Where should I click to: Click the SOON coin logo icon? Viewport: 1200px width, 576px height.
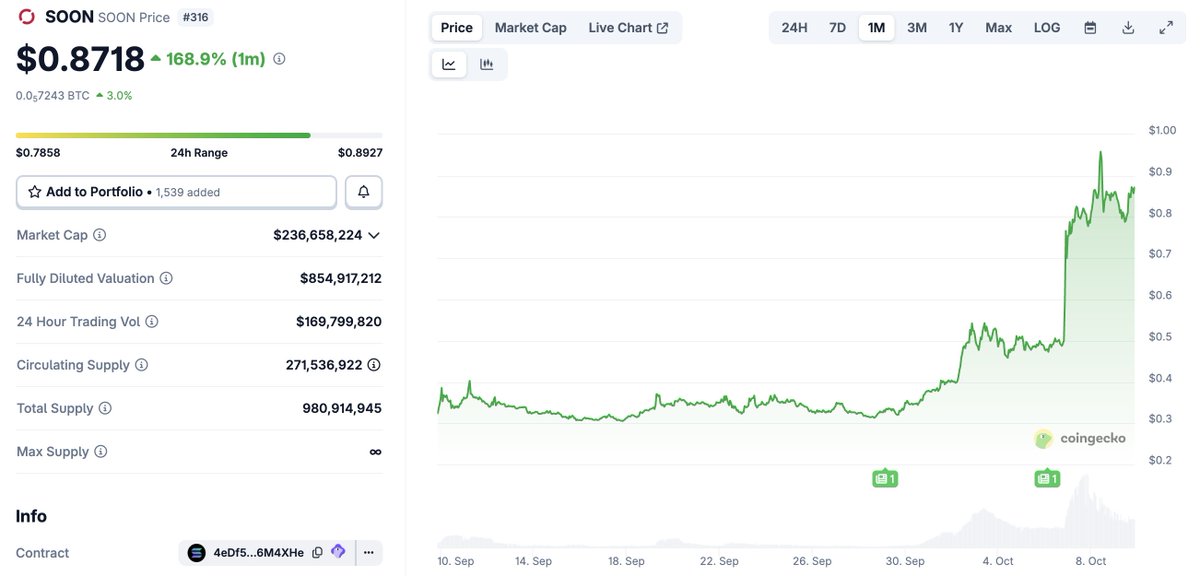point(27,17)
